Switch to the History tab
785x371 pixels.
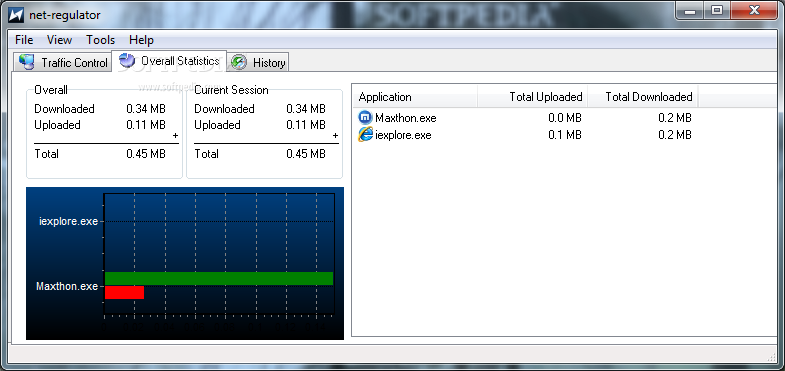click(258, 63)
